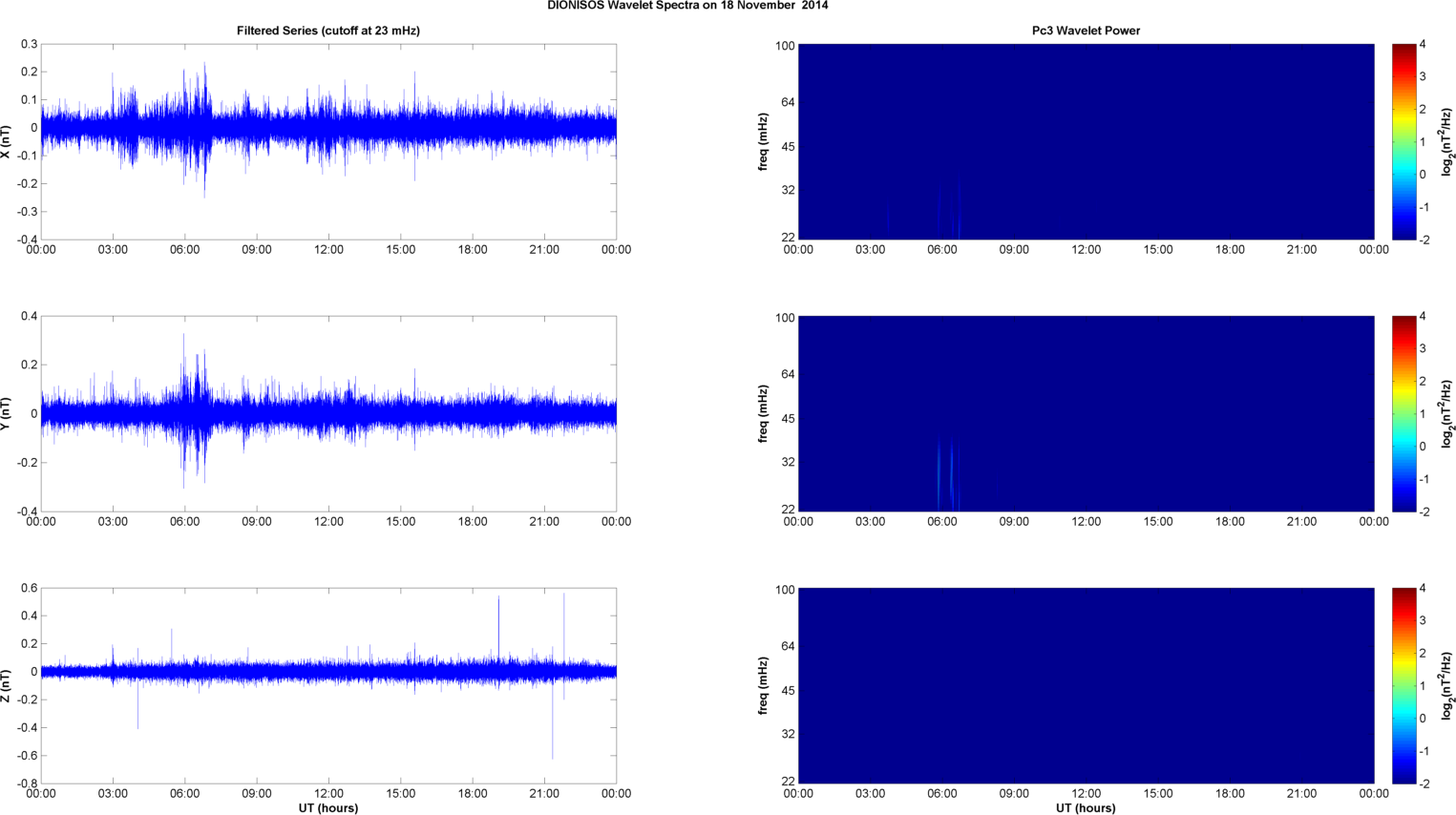Click the 06:00 tick under the Y series plot
Screen dimensions: 1456x815
[184, 522]
